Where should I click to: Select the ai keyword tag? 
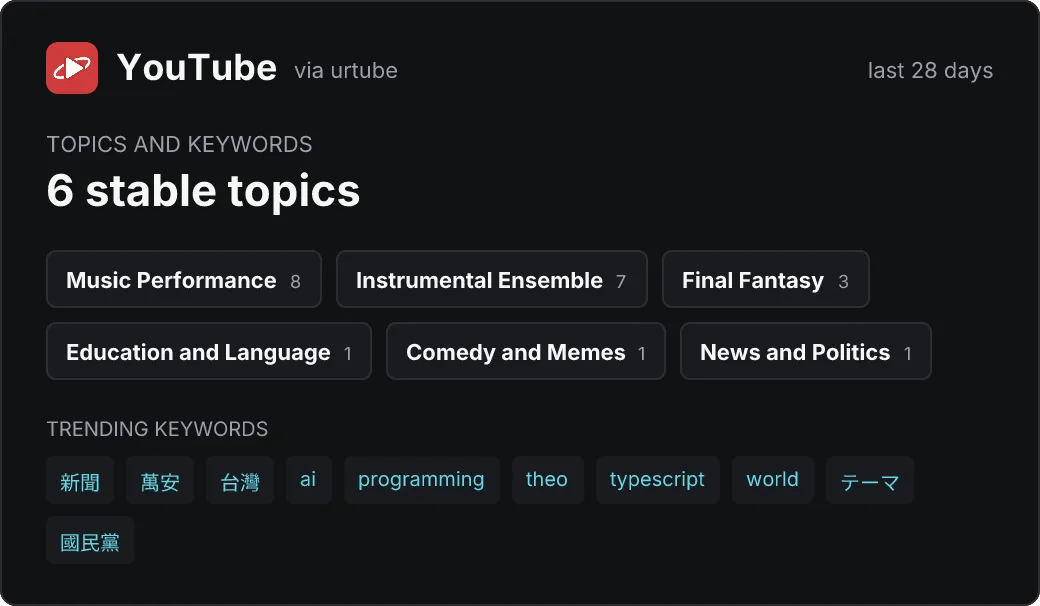tap(308, 480)
